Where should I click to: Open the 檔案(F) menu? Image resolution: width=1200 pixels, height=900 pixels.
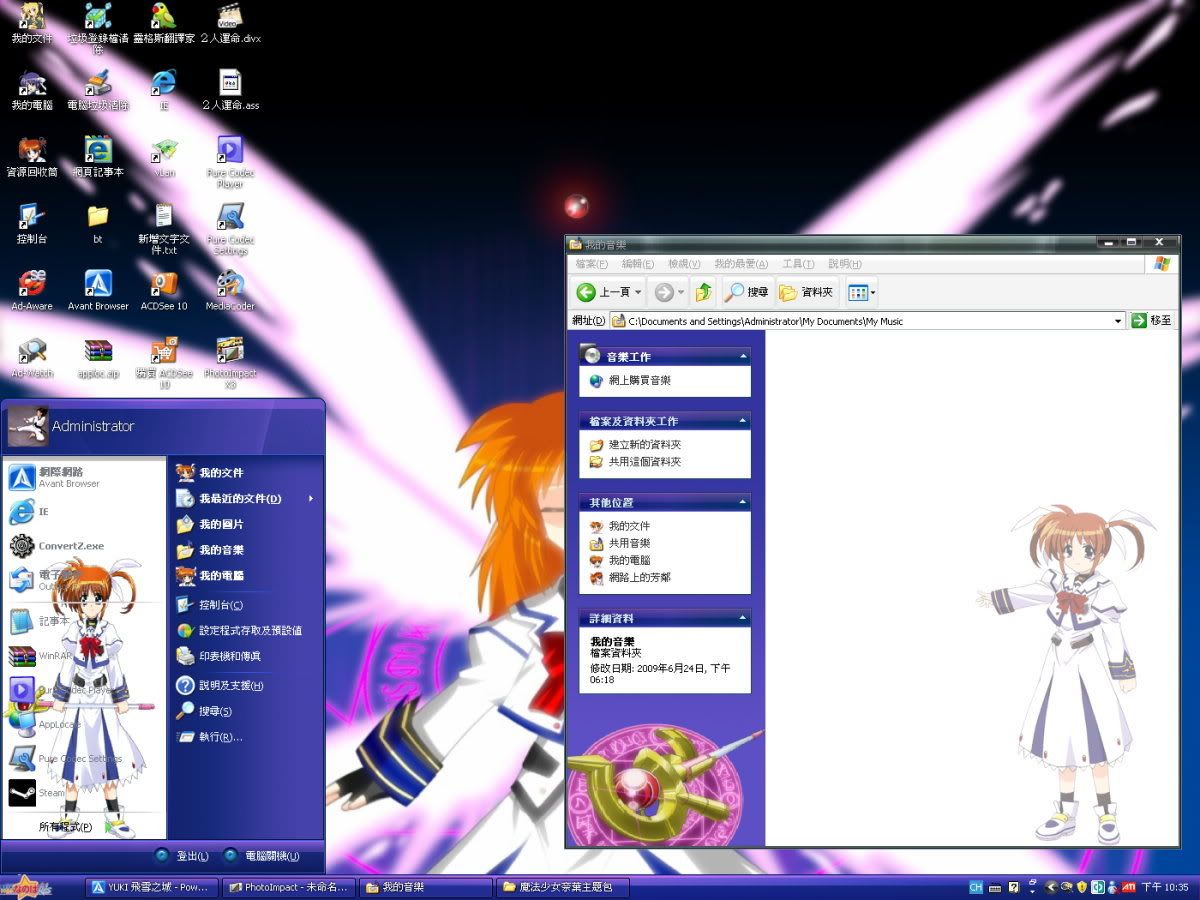tap(591, 264)
